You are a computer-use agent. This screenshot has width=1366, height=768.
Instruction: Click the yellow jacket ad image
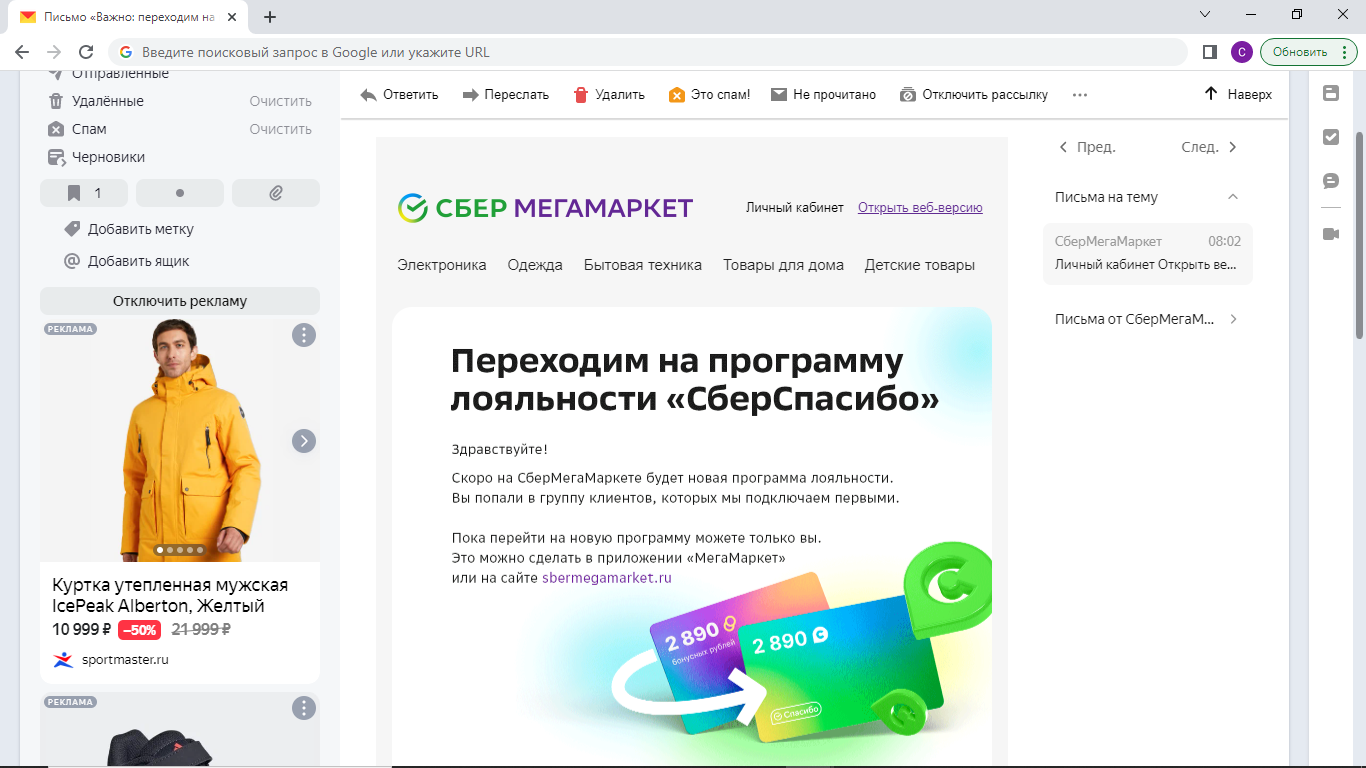coord(180,440)
